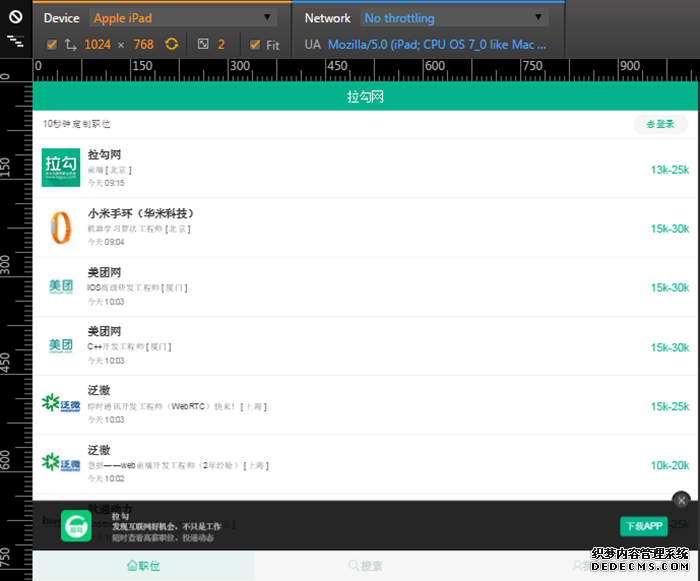Switch to the 搜索 bottom tab
This screenshot has width=700, height=581.
pos(365,566)
